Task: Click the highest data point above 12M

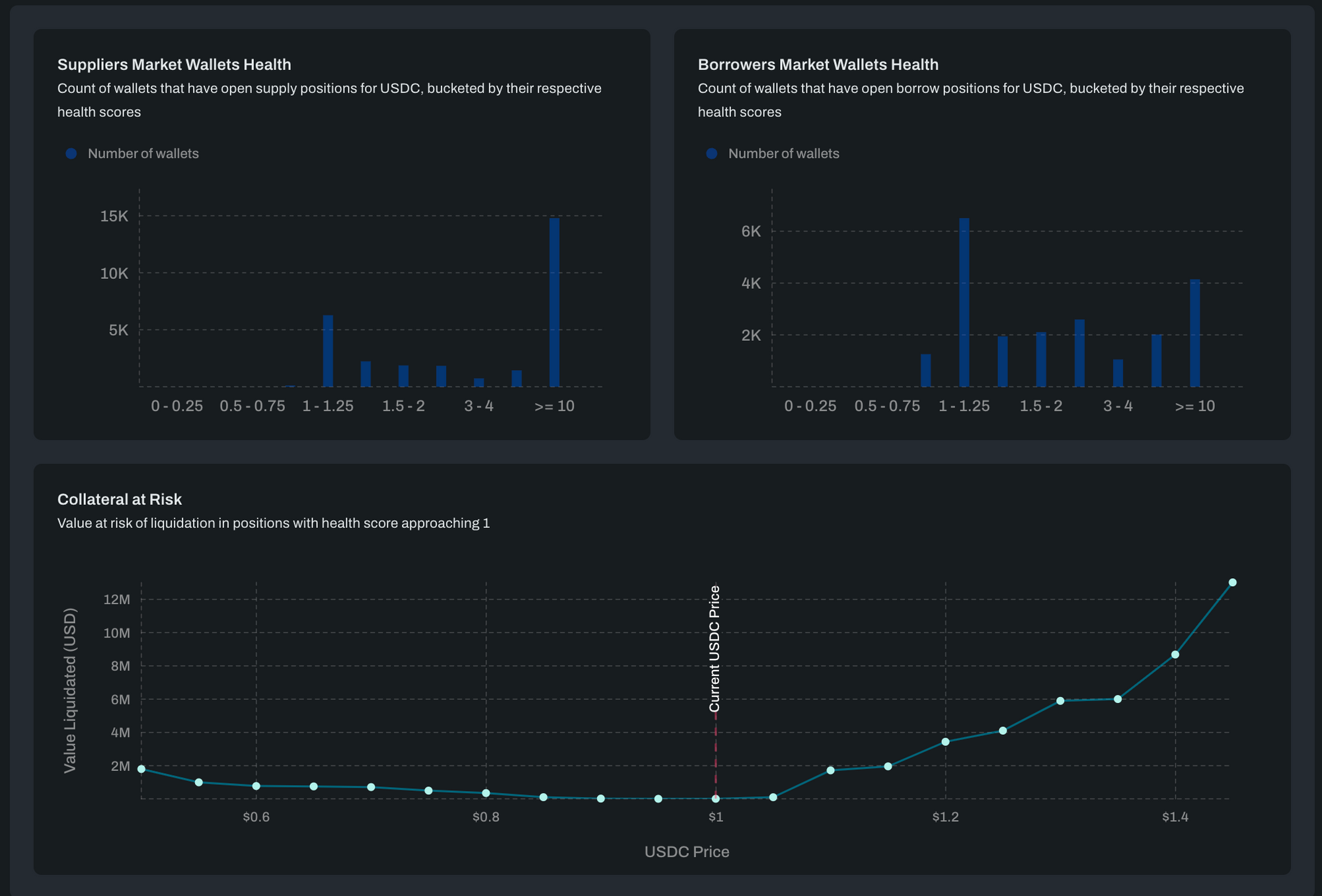Action: [x=1233, y=582]
